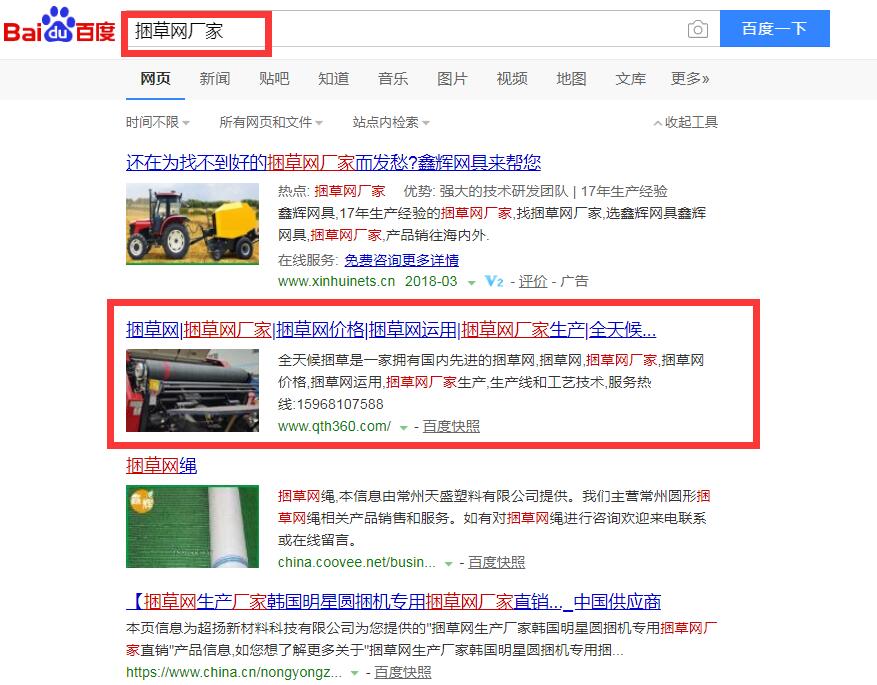This screenshot has width=877, height=685.
Task: Click the Baidu logo
Action: pyautogui.click(x=59, y=26)
